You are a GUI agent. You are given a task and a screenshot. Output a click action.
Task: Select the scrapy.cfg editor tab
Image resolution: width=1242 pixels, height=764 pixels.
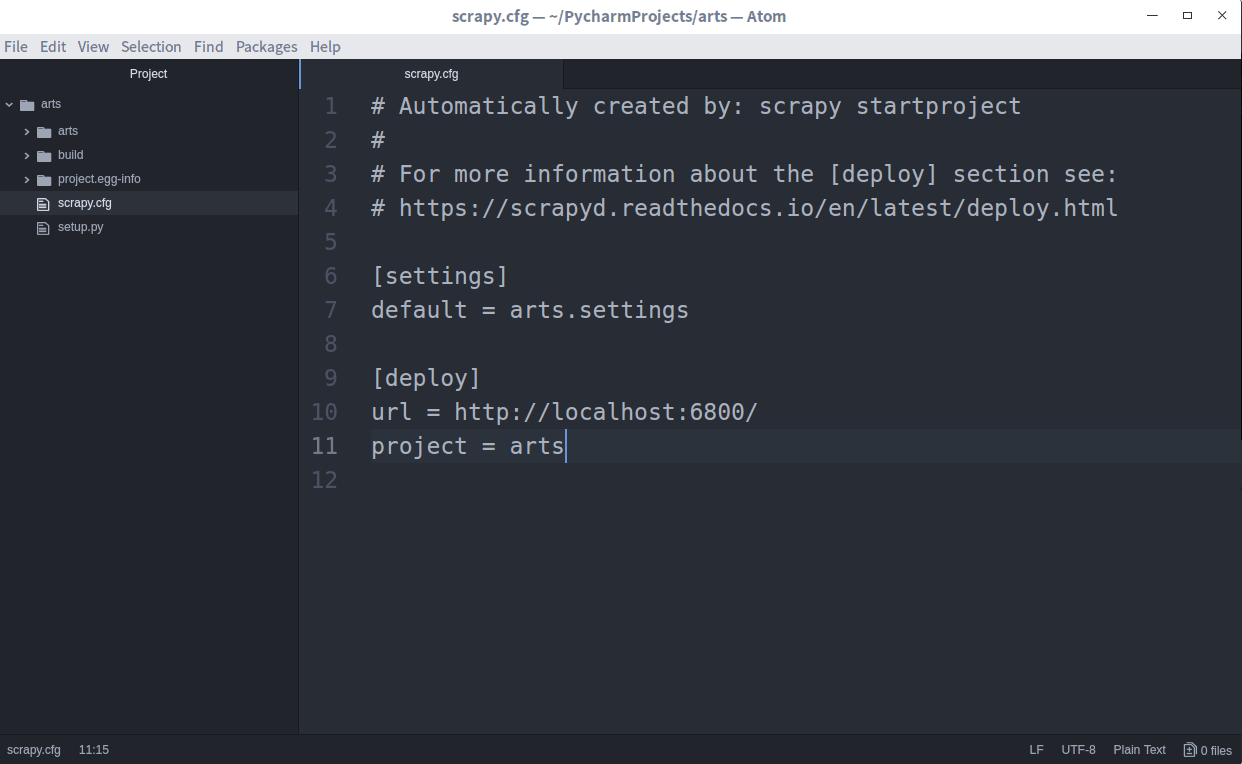point(431,73)
